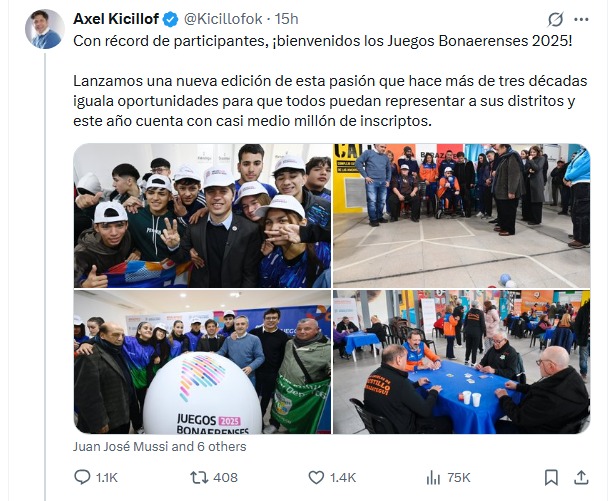Click the 15h timestamp
Image resolution: width=610 pixels, height=501 pixels.
point(286,19)
